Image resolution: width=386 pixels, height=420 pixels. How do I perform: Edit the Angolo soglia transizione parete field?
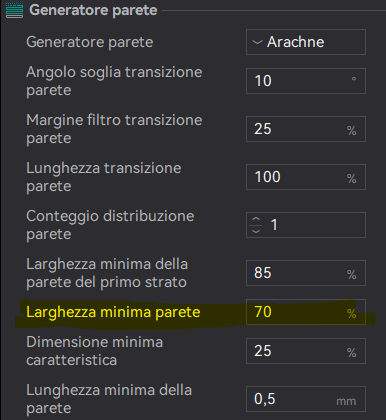[x=306, y=81]
